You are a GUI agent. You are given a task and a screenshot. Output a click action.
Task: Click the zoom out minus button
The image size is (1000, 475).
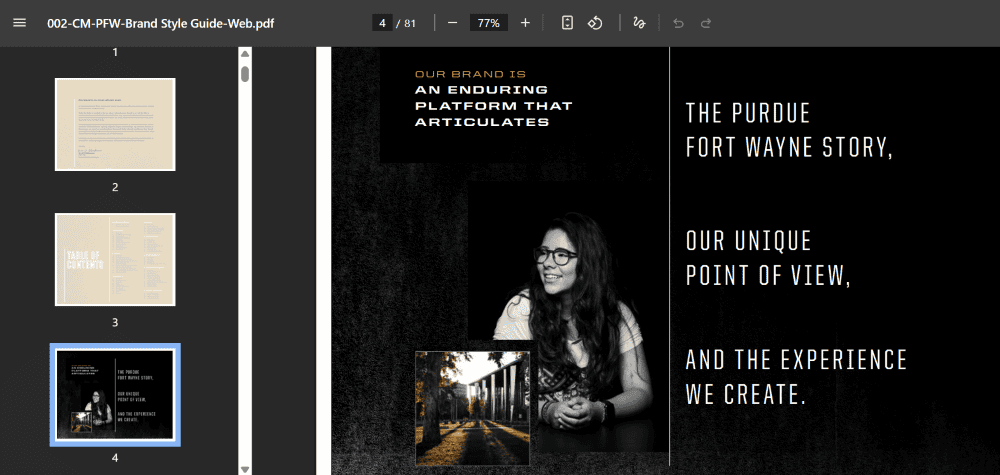click(x=453, y=23)
